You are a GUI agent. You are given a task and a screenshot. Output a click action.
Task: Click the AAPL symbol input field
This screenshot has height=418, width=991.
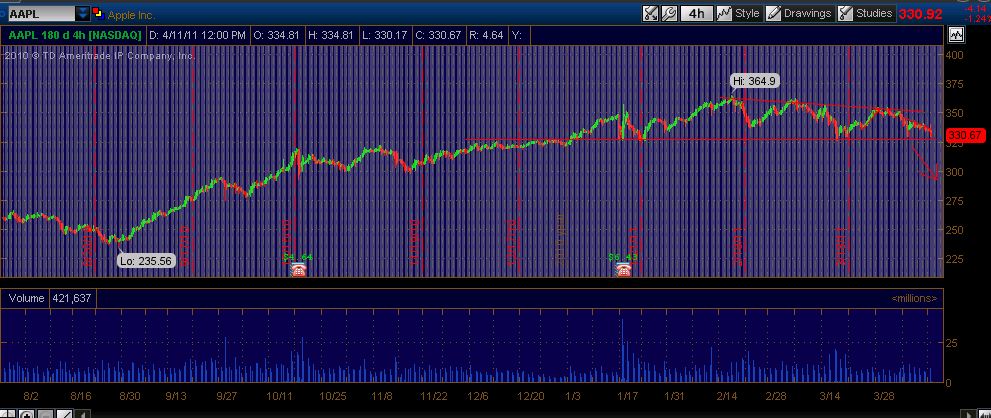click(40, 13)
